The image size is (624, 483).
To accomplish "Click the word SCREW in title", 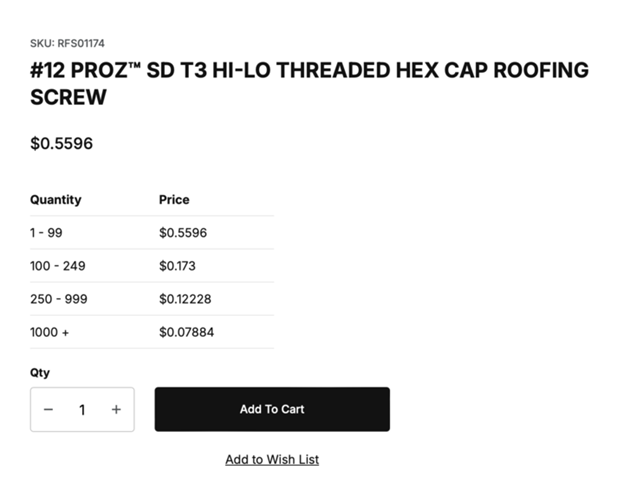I will (68, 97).
